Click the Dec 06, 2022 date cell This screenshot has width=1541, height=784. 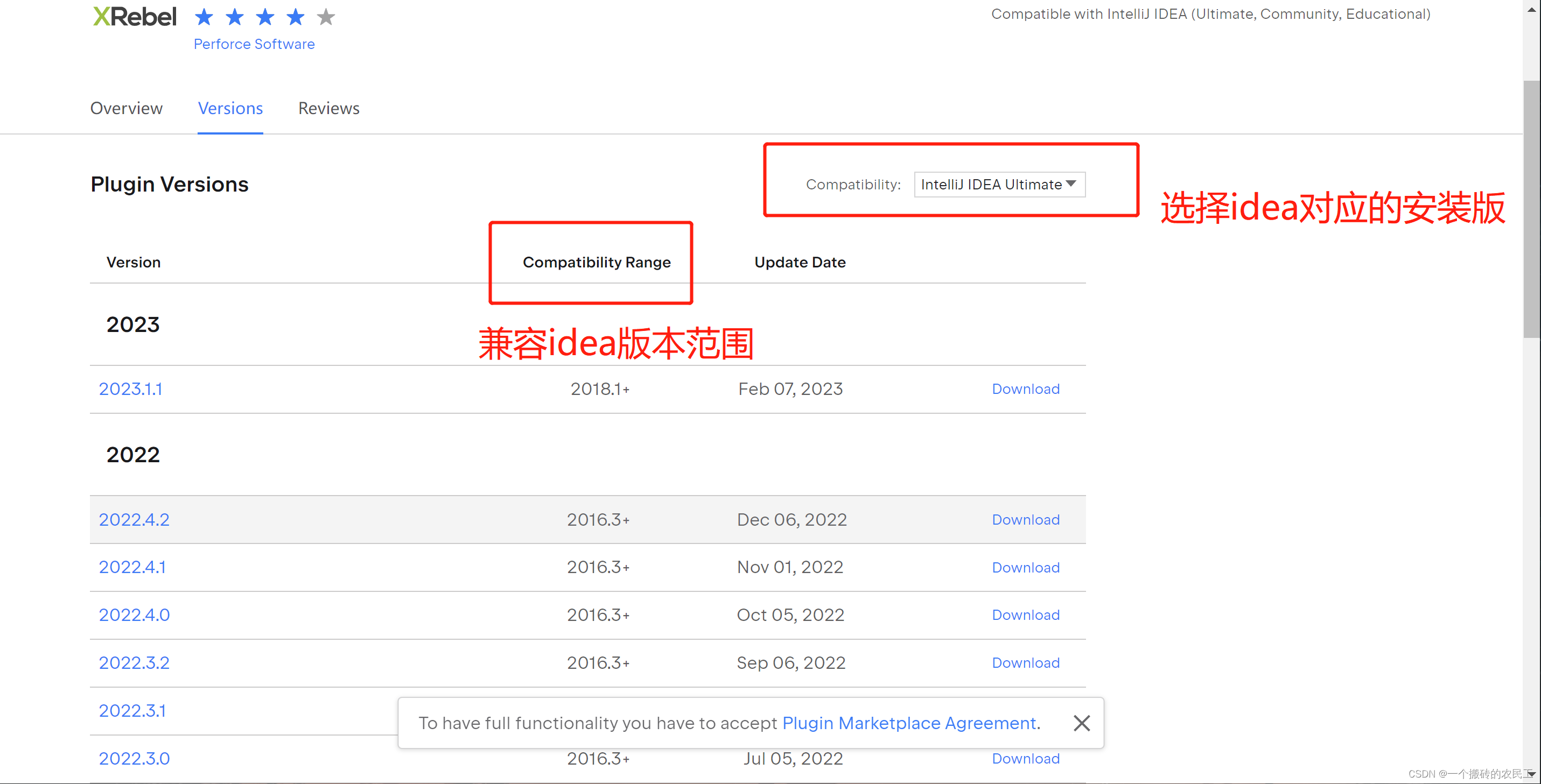coord(791,520)
